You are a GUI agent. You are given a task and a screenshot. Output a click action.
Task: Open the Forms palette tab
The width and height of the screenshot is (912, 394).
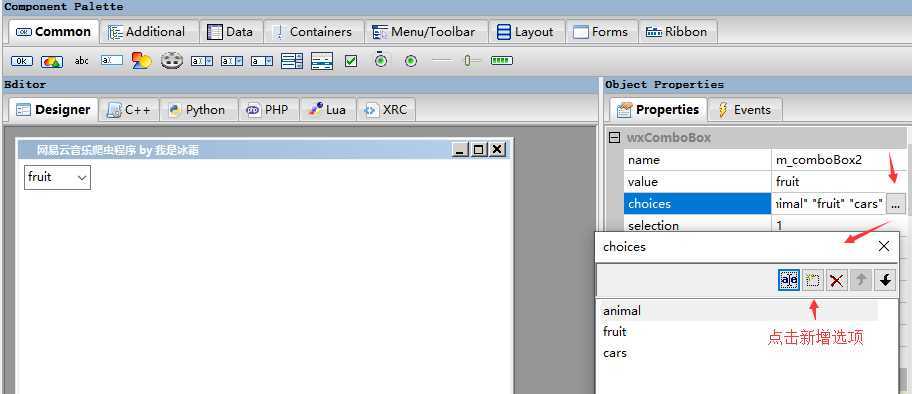point(601,32)
